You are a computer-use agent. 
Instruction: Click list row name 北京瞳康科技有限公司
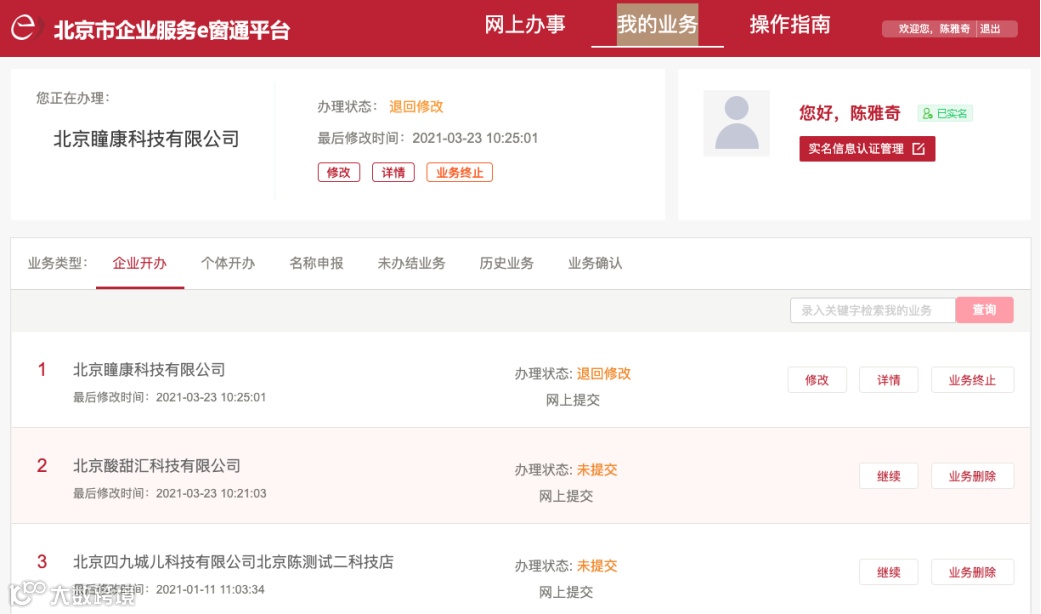pyautogui.click(x=149, y=370)
